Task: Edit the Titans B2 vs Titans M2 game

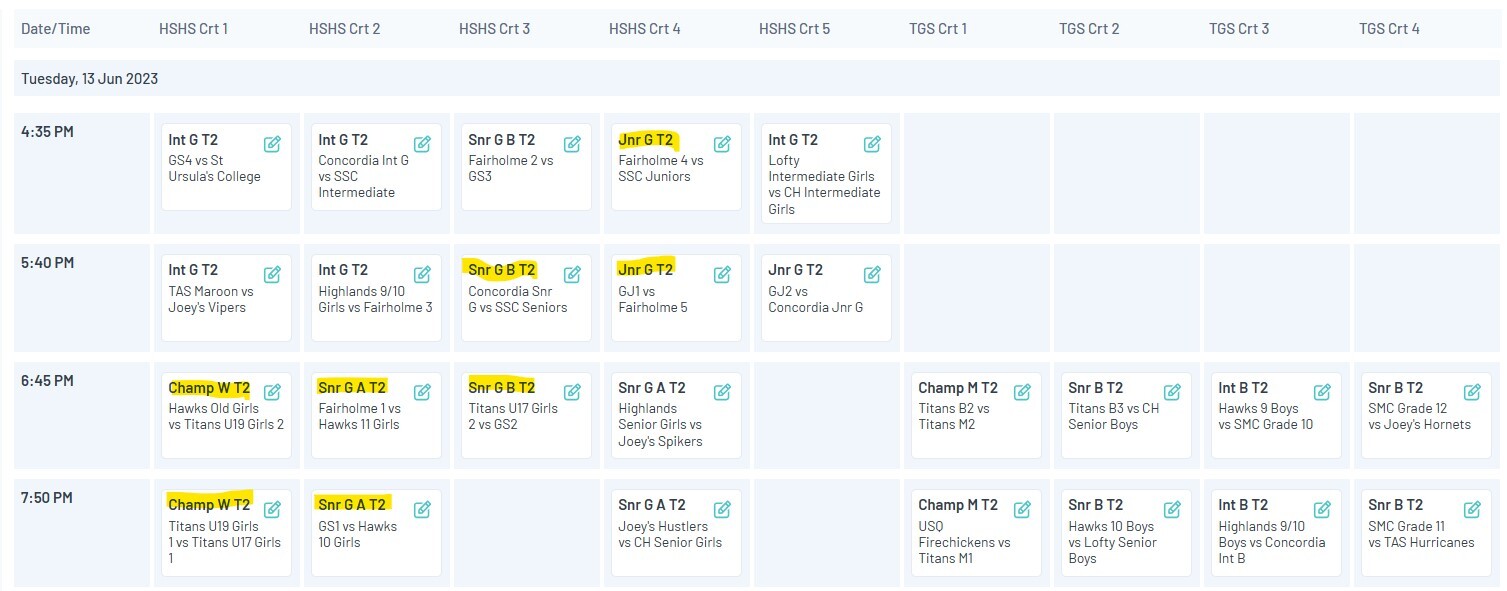Action: (x=1022, y=392)
